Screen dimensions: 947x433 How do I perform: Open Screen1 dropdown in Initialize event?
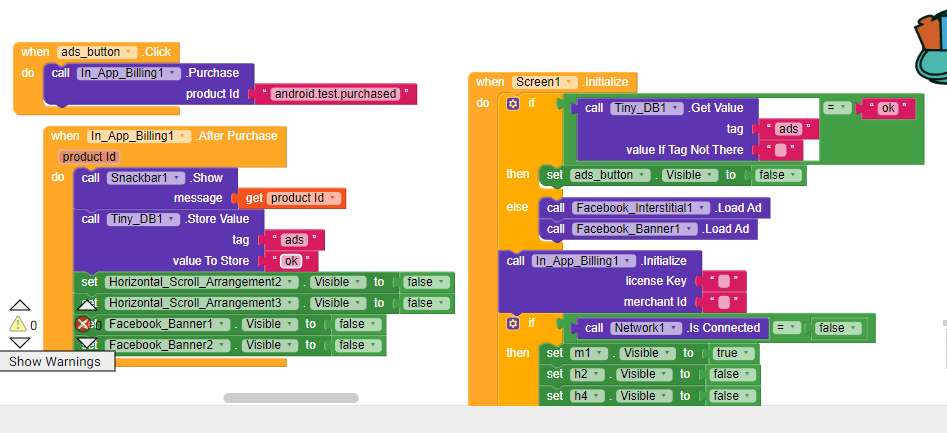click(545, 82)
